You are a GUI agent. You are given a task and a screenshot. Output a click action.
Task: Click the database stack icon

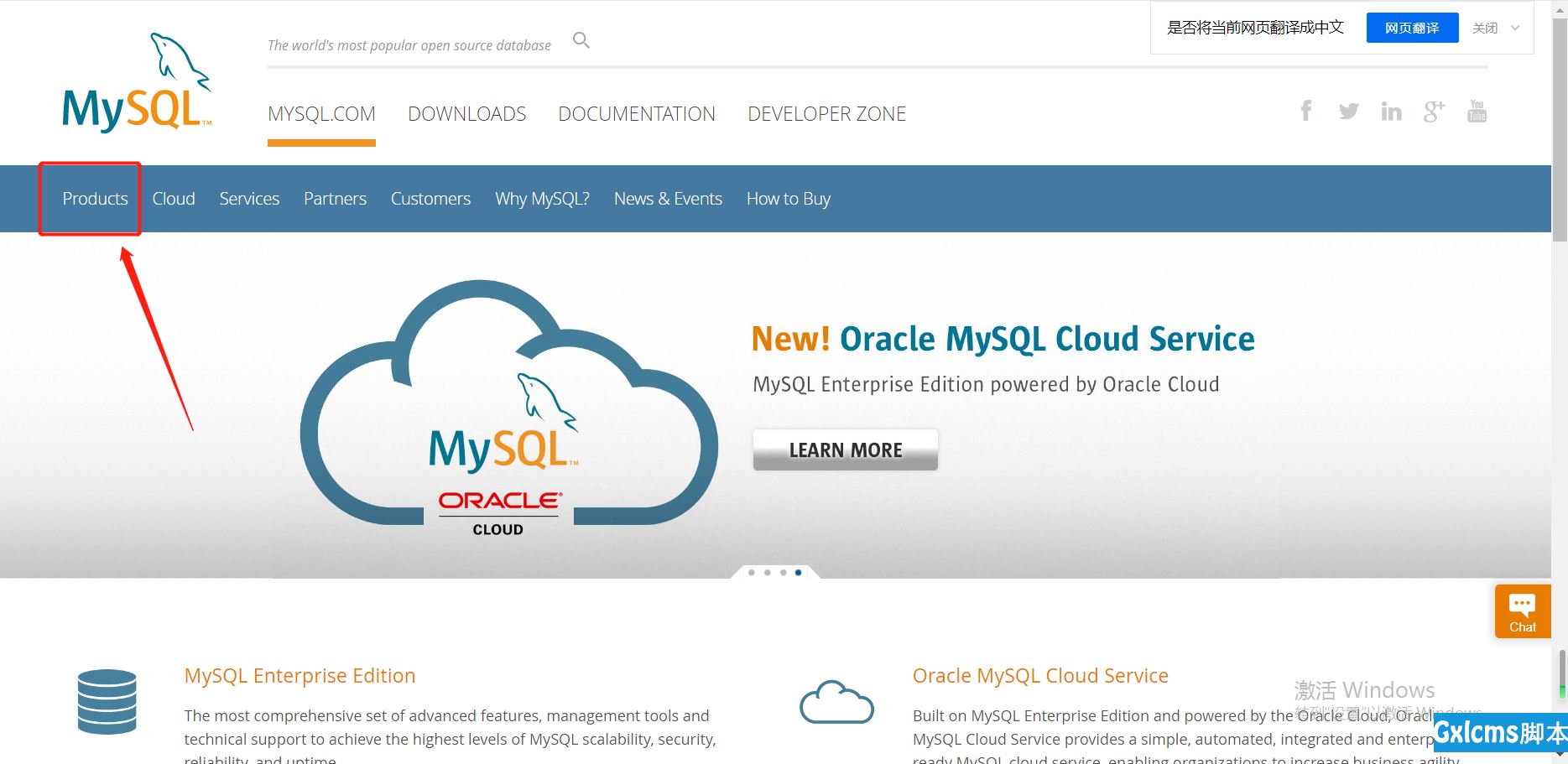(x=107, y=702)
